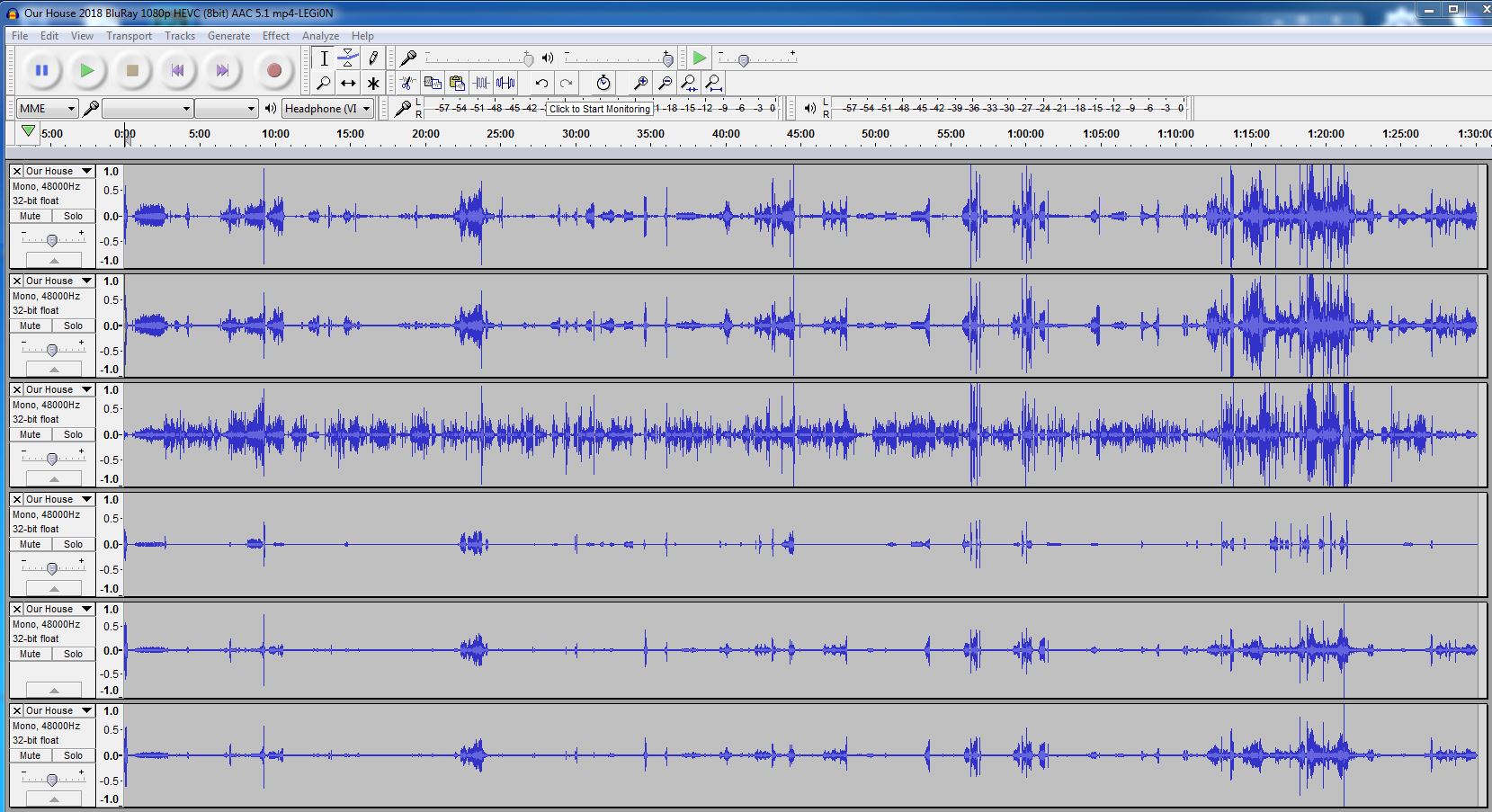Skip to start of the project

177,70
